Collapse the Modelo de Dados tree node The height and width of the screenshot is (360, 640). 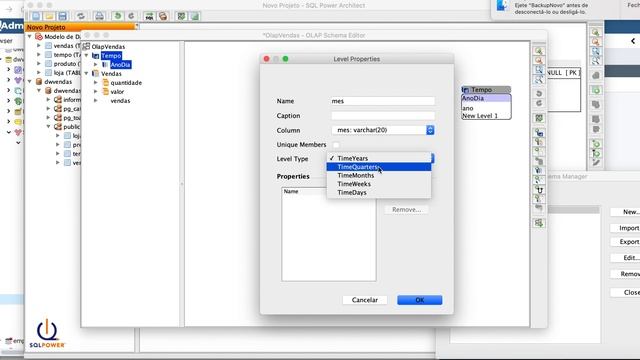click(29, 36)
